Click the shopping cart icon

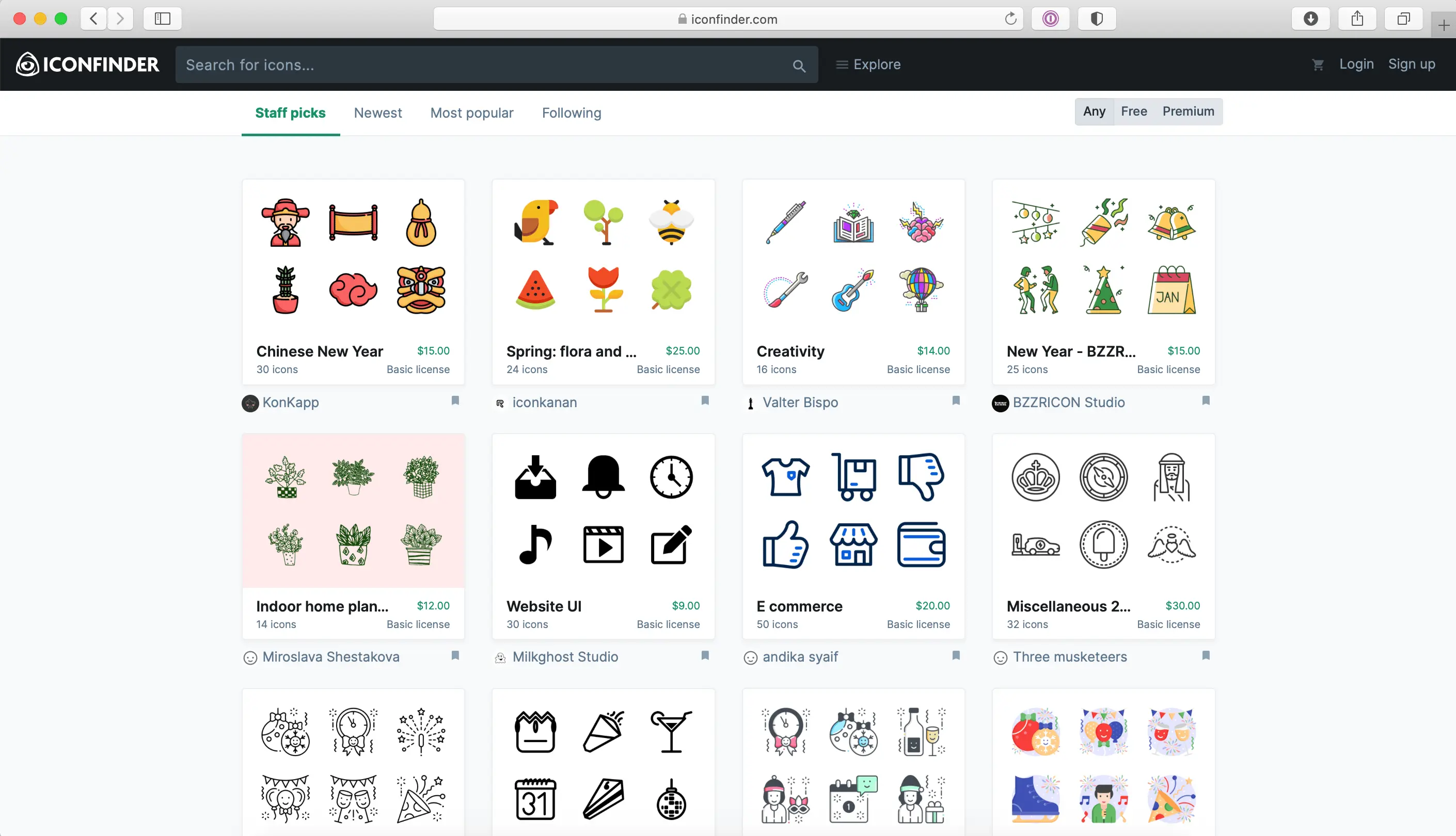pos(1318,65)
